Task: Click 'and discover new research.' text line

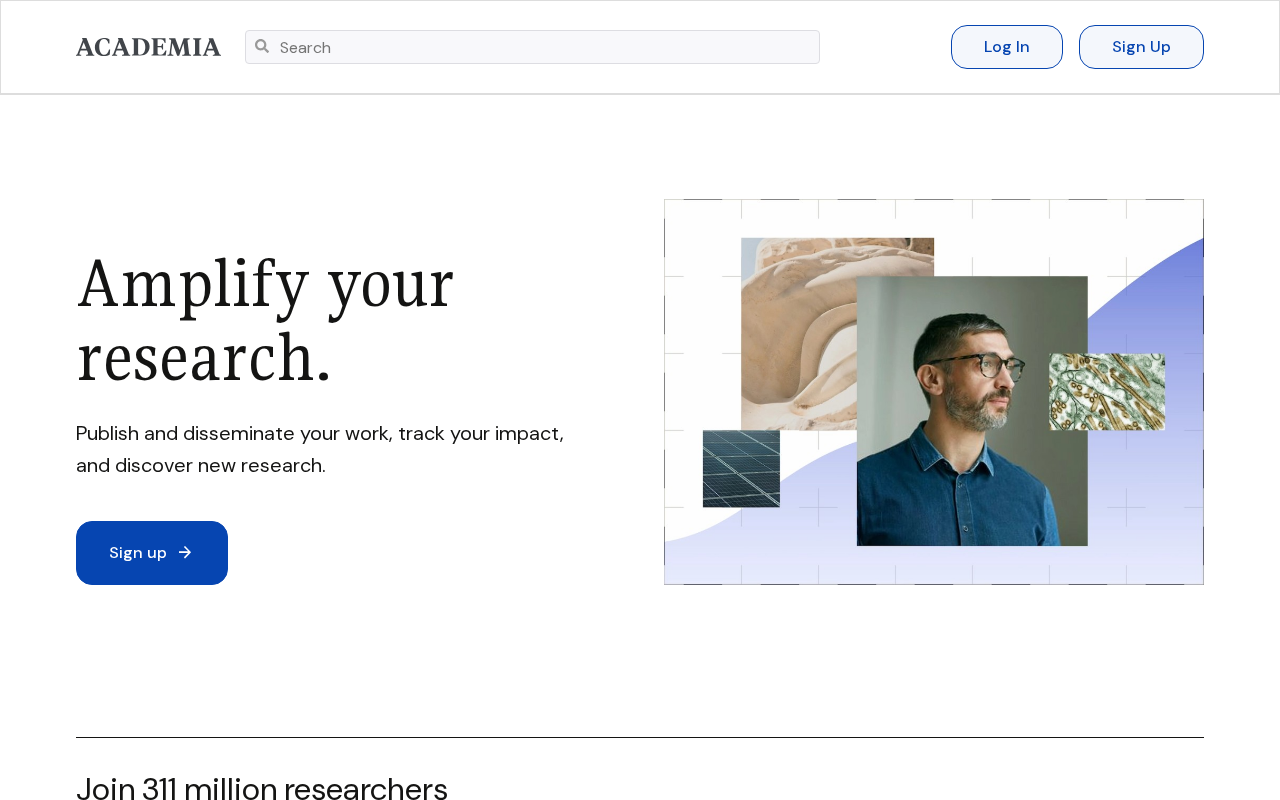Action: coord(201,465)
